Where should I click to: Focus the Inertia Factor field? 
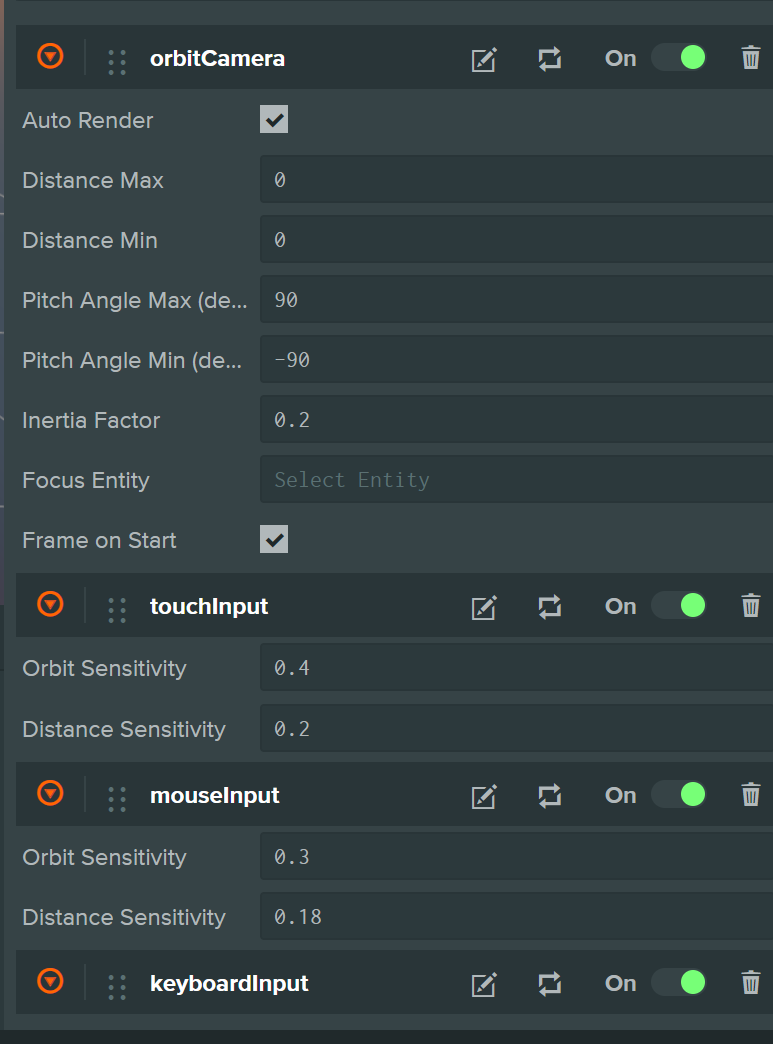coord(516,420)
